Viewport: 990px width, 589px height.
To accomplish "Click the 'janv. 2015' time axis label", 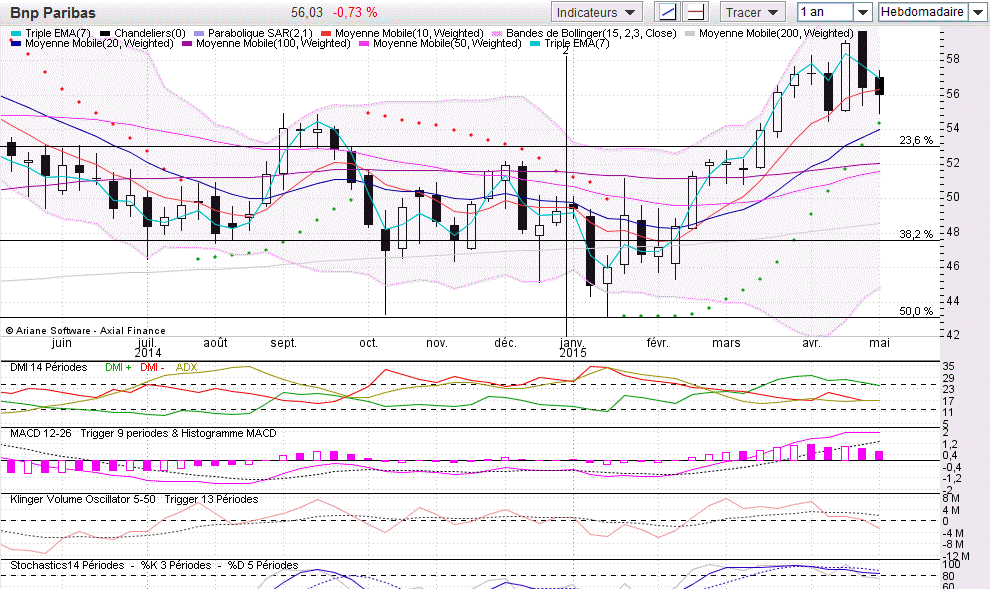I will 573,348.
